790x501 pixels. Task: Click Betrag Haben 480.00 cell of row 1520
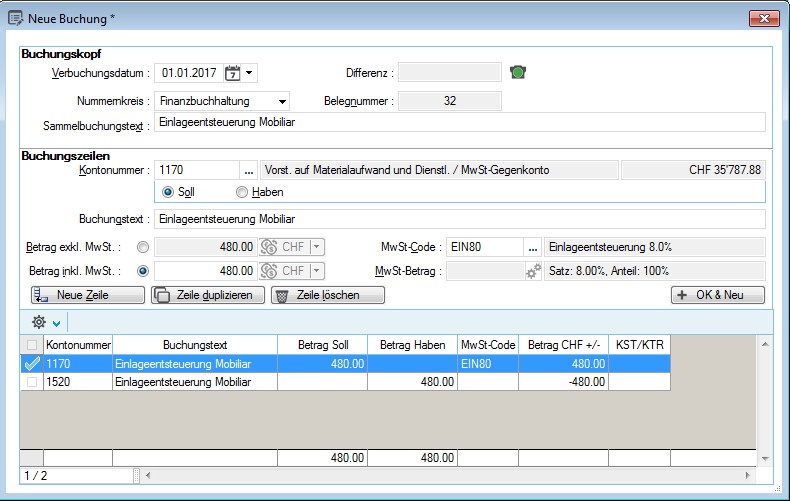[x=412, y=382]
